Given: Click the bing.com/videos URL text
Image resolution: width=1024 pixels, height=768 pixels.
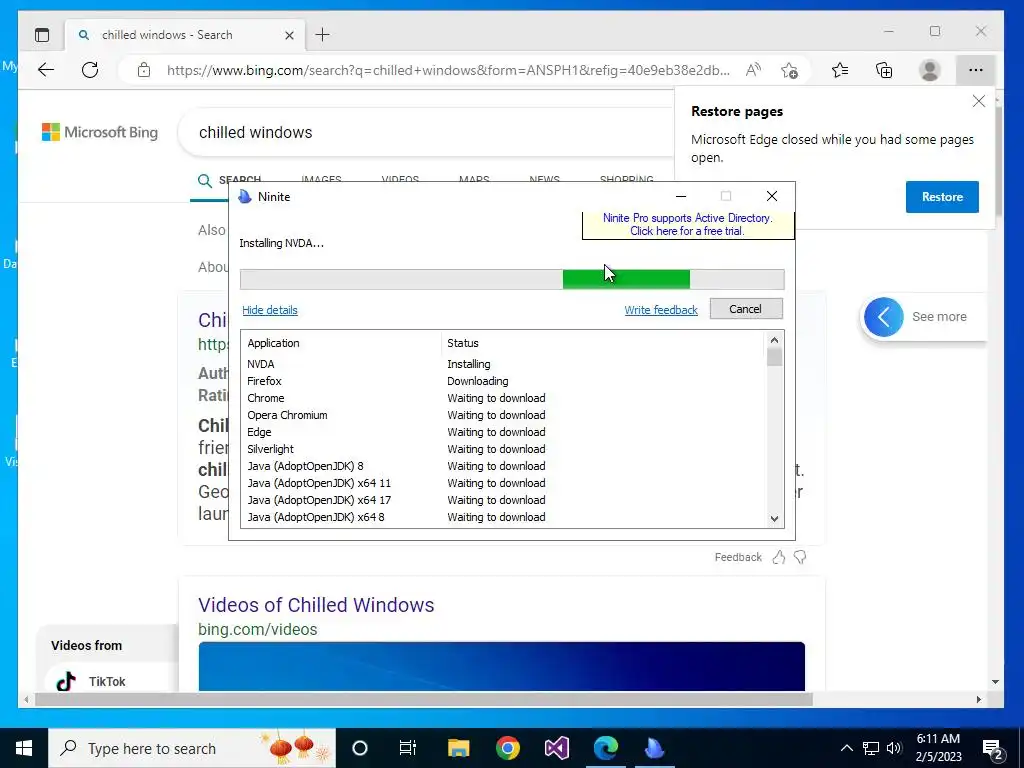Looking at the screenshot, I should tap(258, 630).
